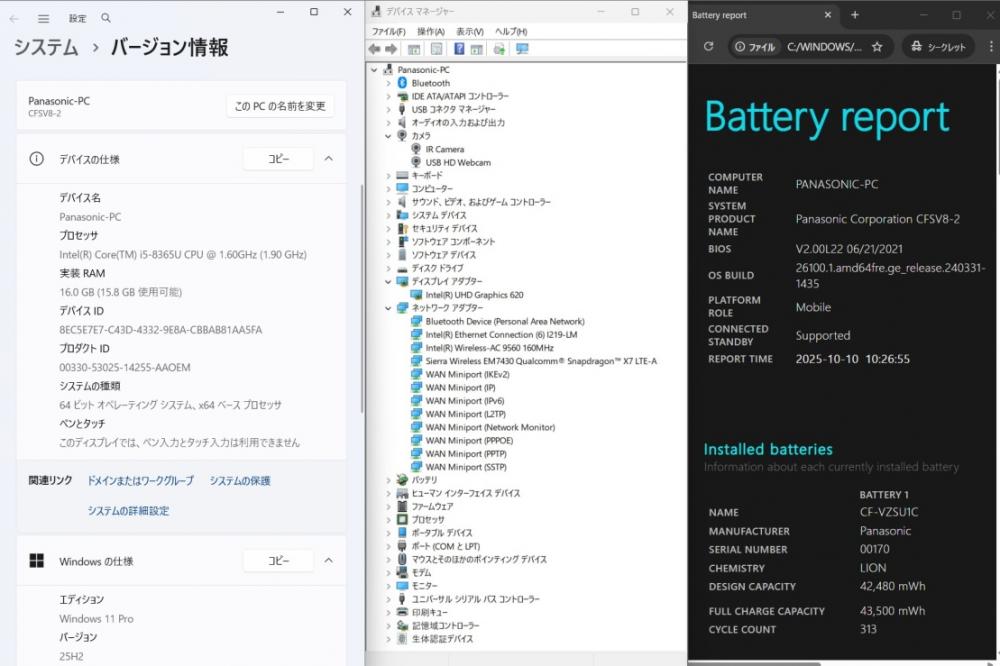Click the scan for hardware changes monitor icon
The image size is (1000, 666).
coord(522,49)
